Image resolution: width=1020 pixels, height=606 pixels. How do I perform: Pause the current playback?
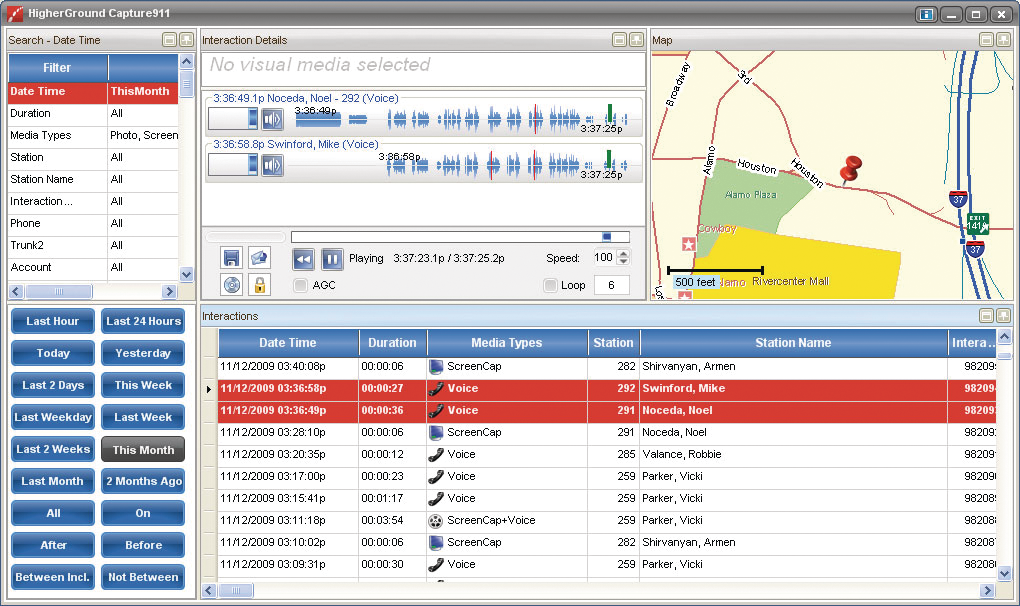point(332,259)
